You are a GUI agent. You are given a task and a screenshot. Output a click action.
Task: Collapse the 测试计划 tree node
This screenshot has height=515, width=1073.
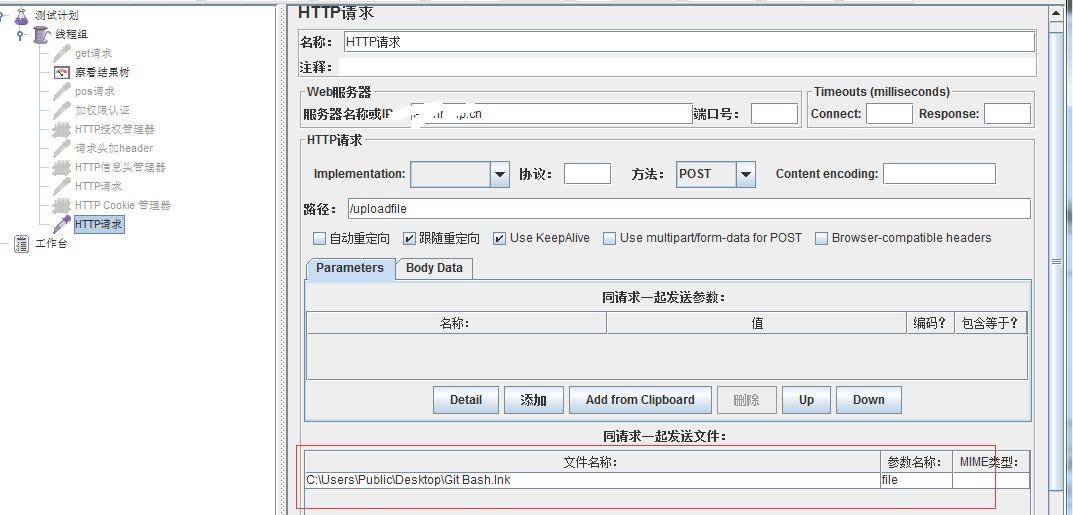tap(2, 15)
